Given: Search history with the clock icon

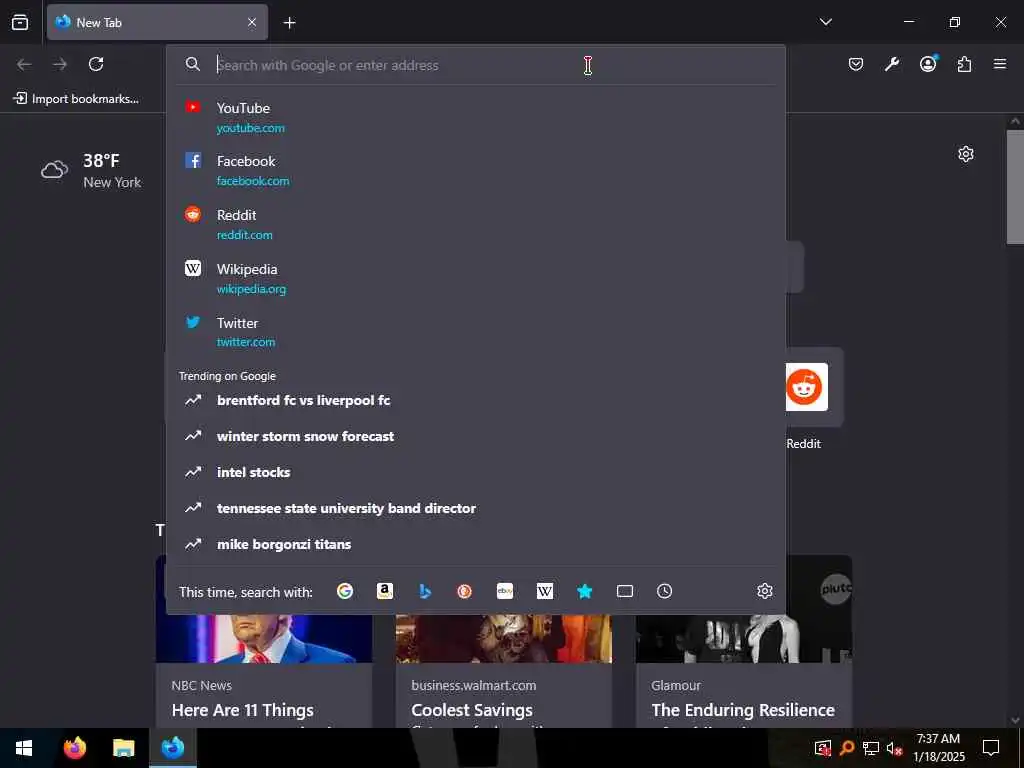Looking at the screenshot, I should (x=664, y=591).
